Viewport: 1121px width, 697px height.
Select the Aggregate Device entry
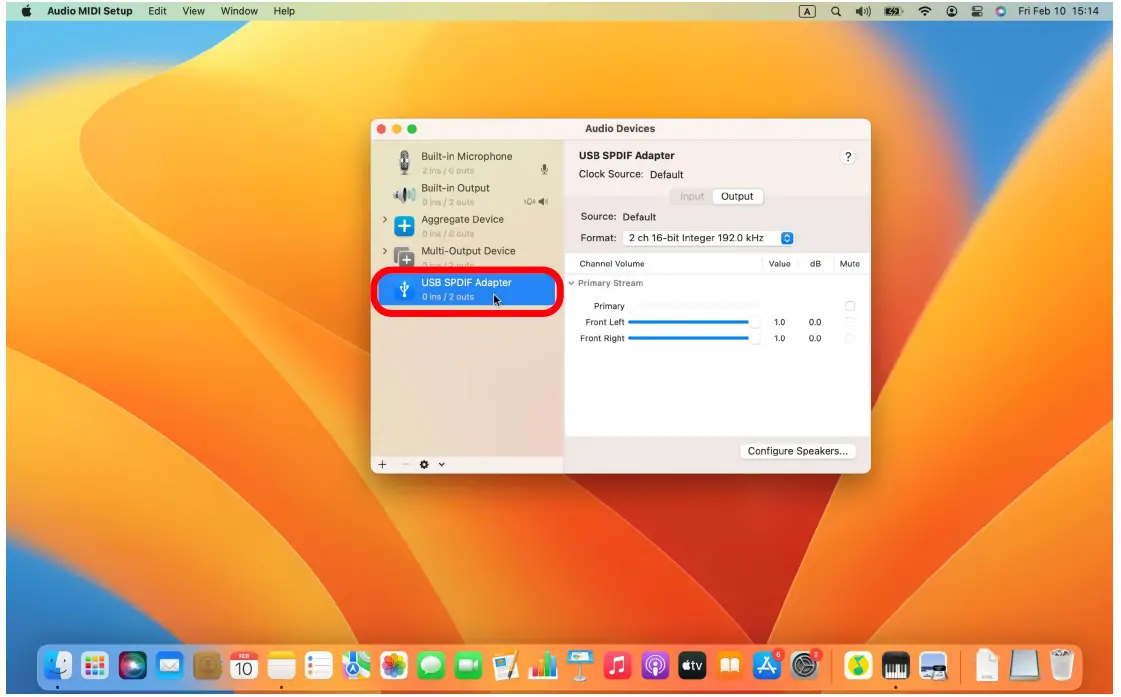pos(466,225)
